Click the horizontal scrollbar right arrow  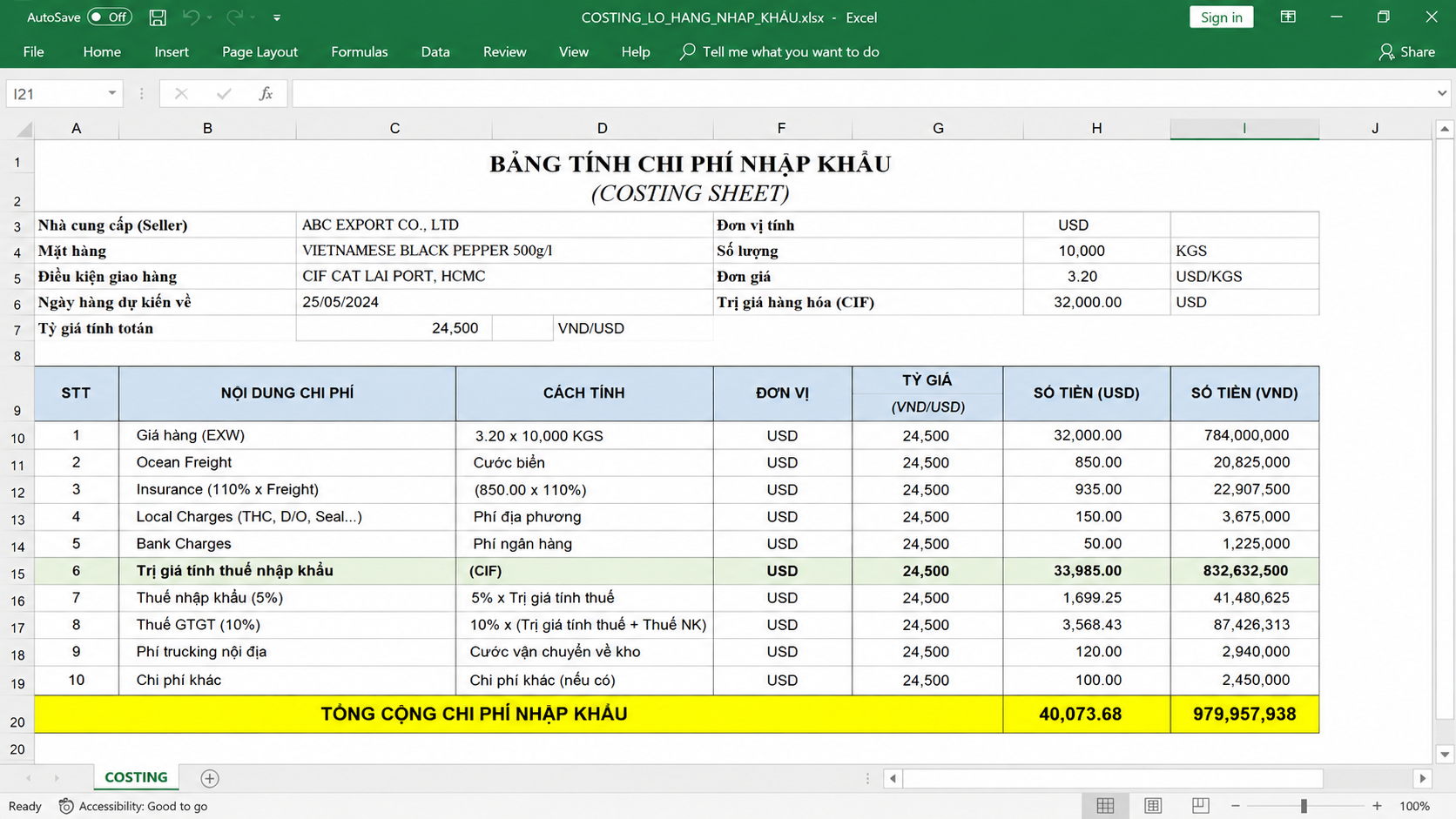[x=1422, y=778]
